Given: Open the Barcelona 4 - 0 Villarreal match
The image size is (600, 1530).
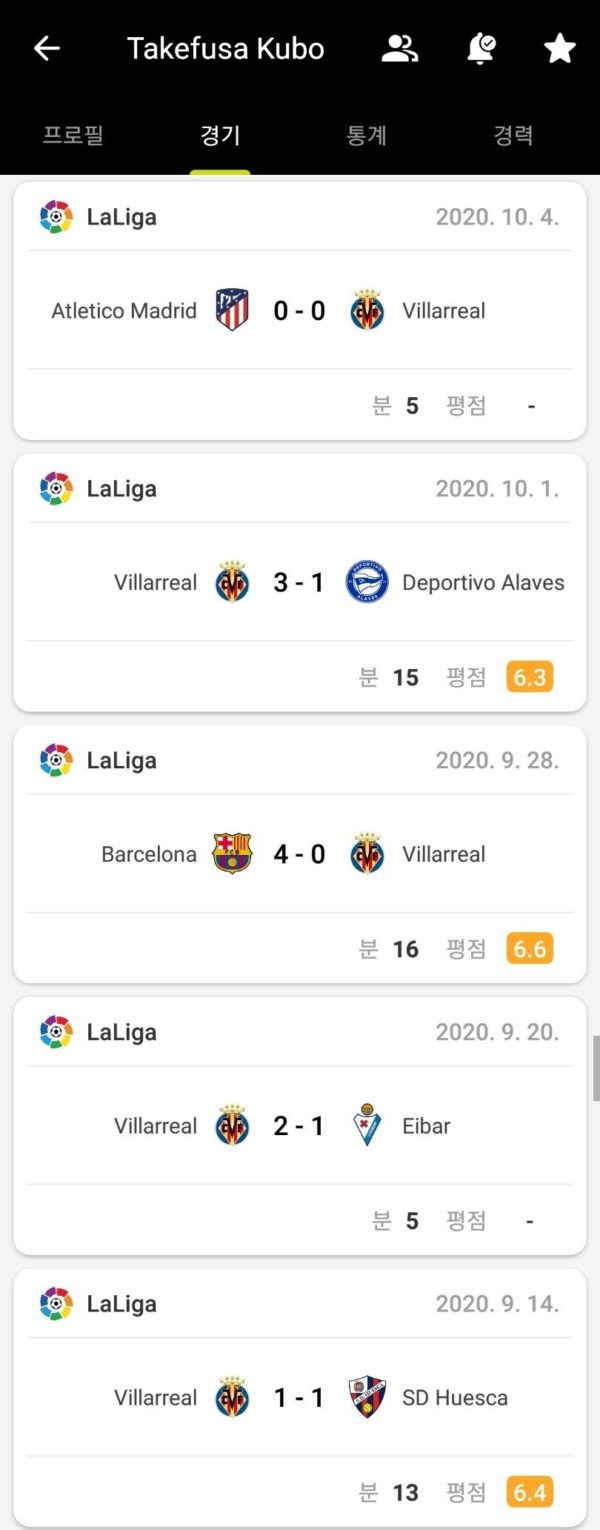Looking at the screenshot, I should (299, 855).
